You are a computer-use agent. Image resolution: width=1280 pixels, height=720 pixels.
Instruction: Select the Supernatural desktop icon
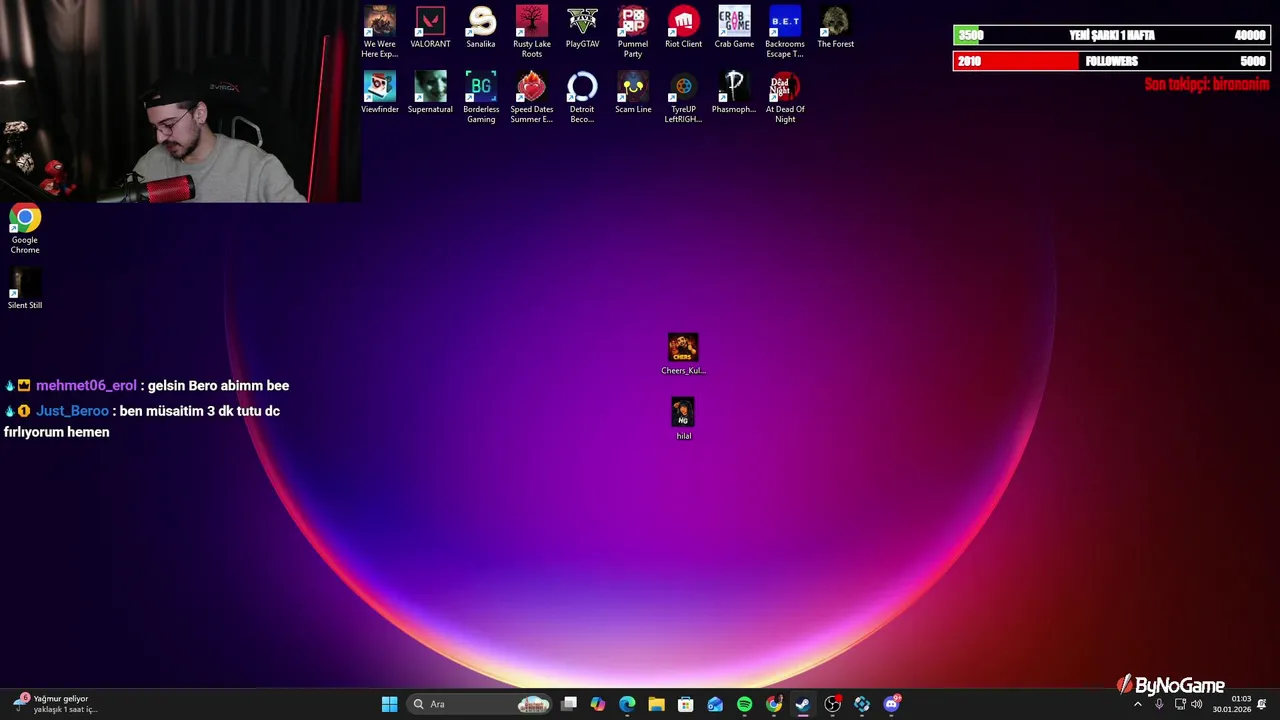click(x=430, y=93)
